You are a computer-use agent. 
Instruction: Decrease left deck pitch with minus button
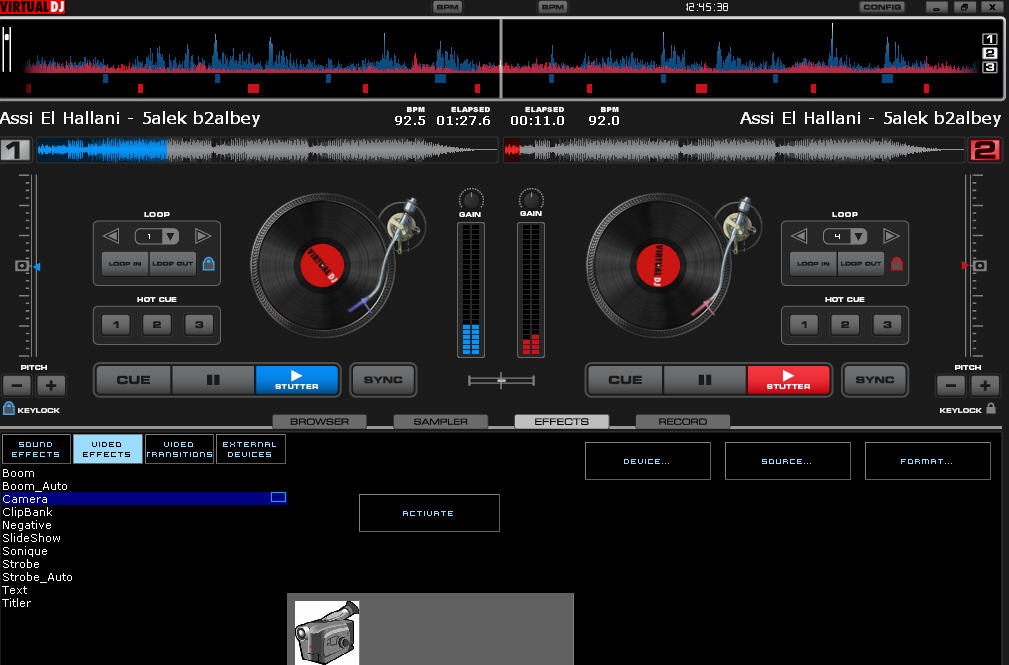coord(17,386)
